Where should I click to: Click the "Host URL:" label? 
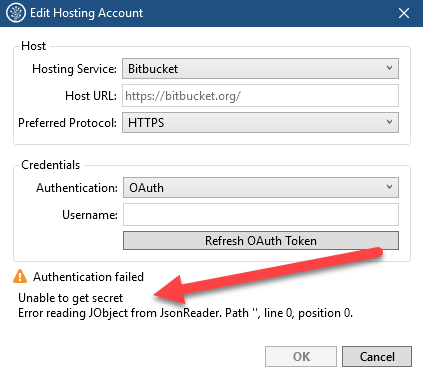click(91, 96)
